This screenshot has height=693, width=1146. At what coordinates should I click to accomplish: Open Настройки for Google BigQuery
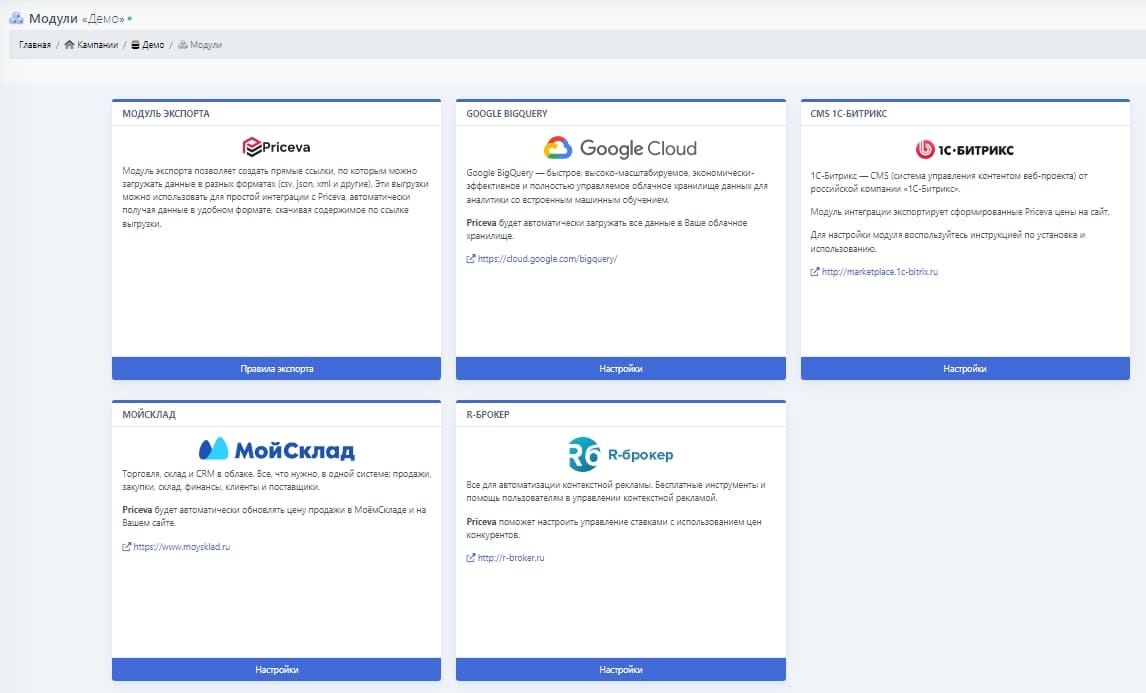[620, 369]
